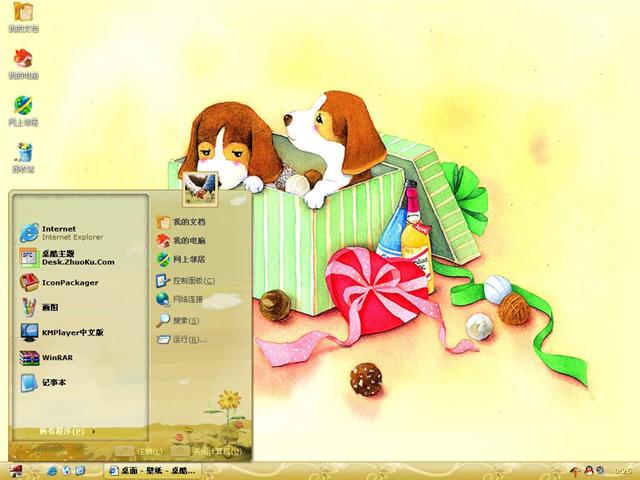
Task: Open 我的文档 in Start menu right column
Action: coord(181,222)
